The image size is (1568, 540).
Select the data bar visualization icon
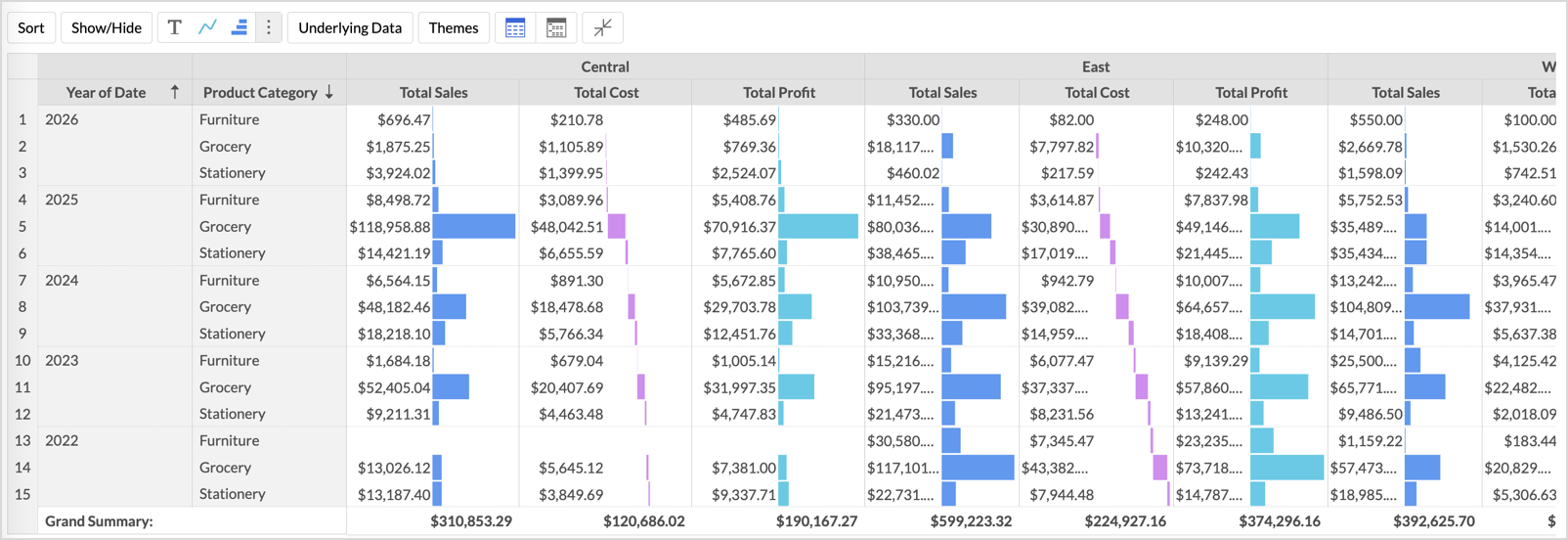tap(239, 27)
